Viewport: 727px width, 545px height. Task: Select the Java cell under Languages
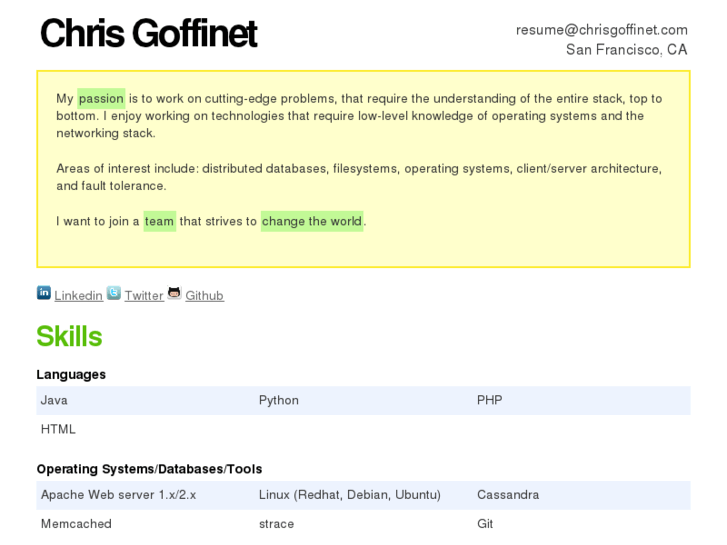pos(54,400)
